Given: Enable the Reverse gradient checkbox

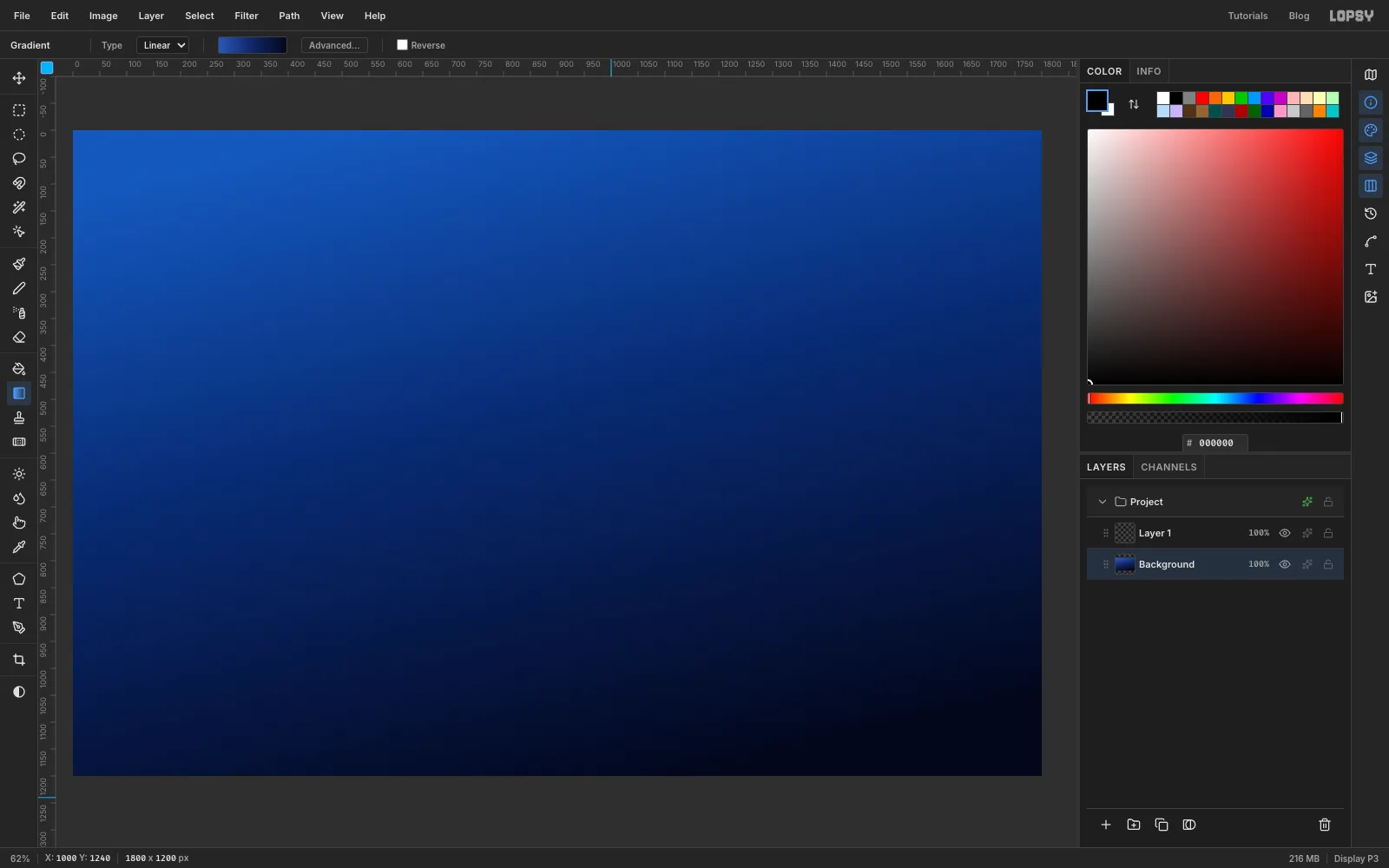Looking at the screenshot, I should pos(402,45).
